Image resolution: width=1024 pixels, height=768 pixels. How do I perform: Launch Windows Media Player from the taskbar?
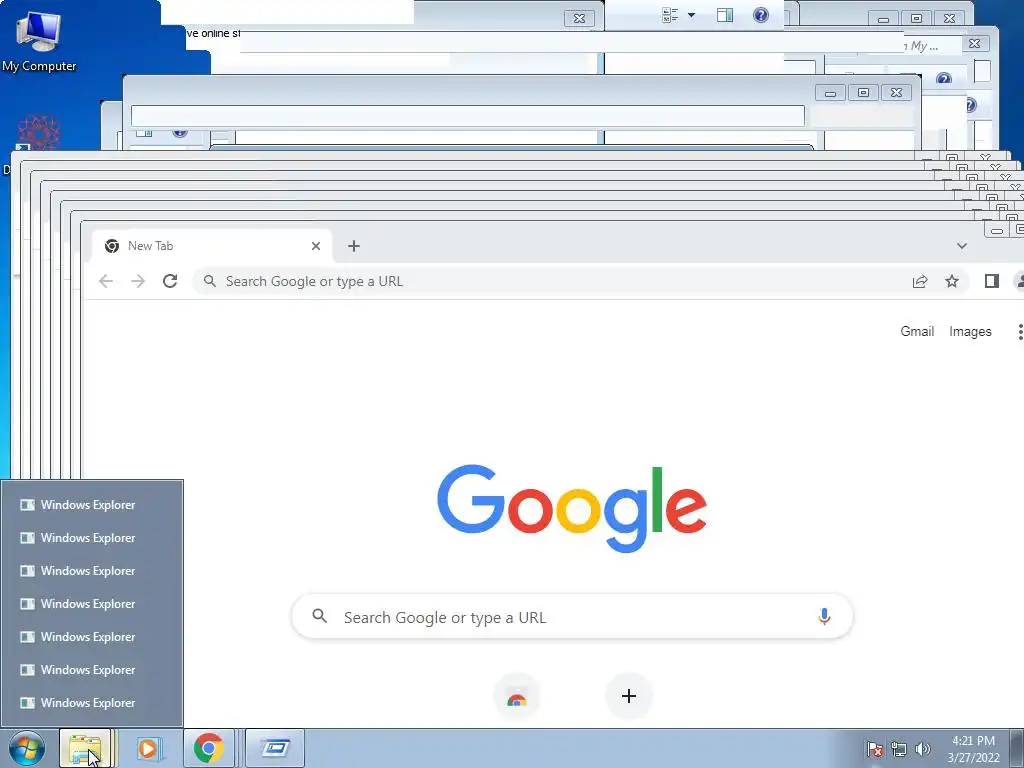148,748
